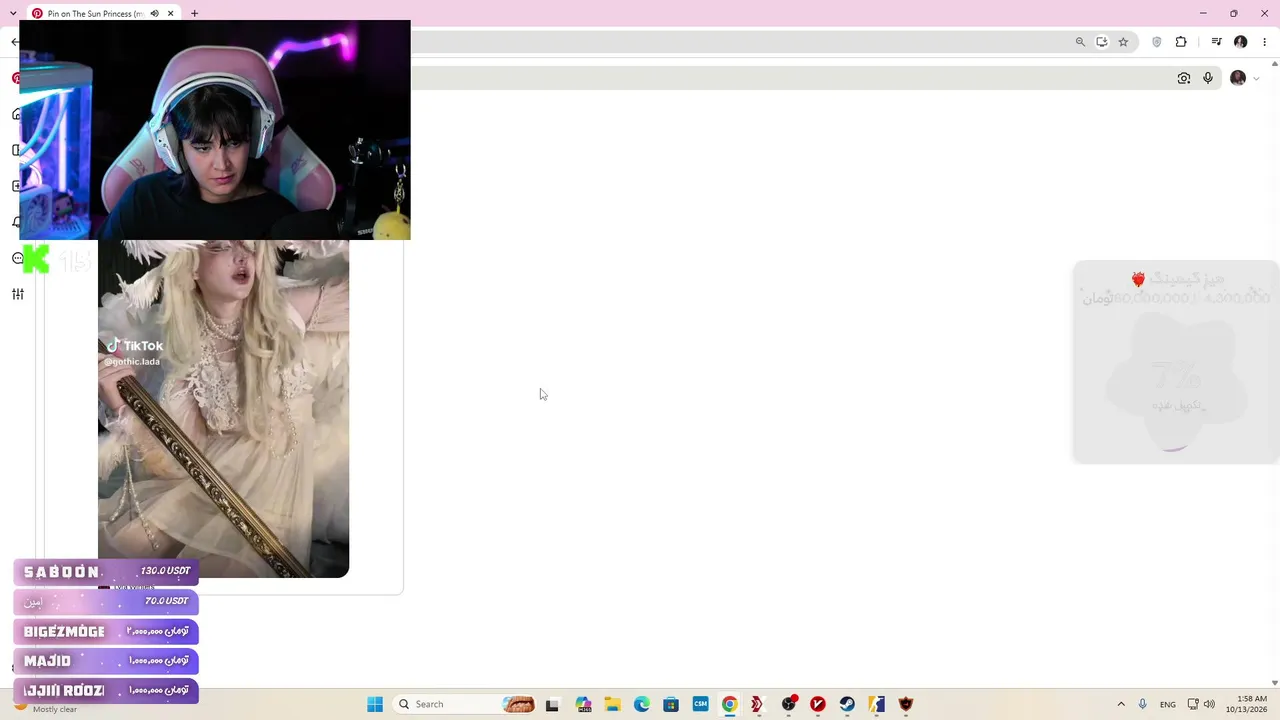Image resolution: width=1280 pixels, height=720 pixels.
Task: Open the Chrome three-dot menu
Action: (x=1264, y=42)
